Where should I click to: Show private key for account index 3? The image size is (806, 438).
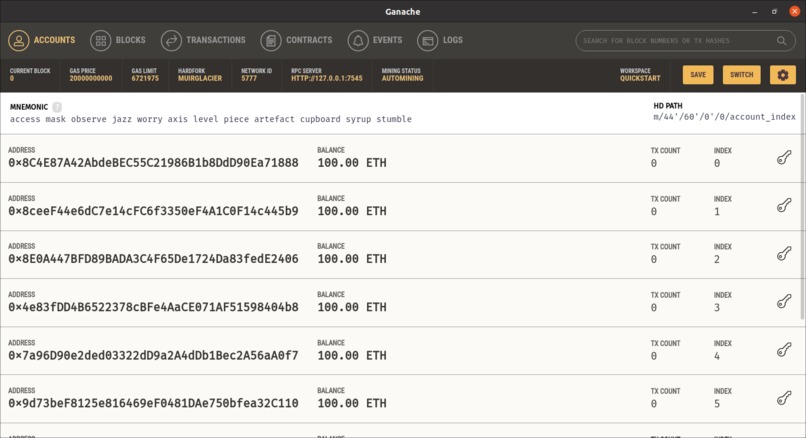tap(784, 302)
